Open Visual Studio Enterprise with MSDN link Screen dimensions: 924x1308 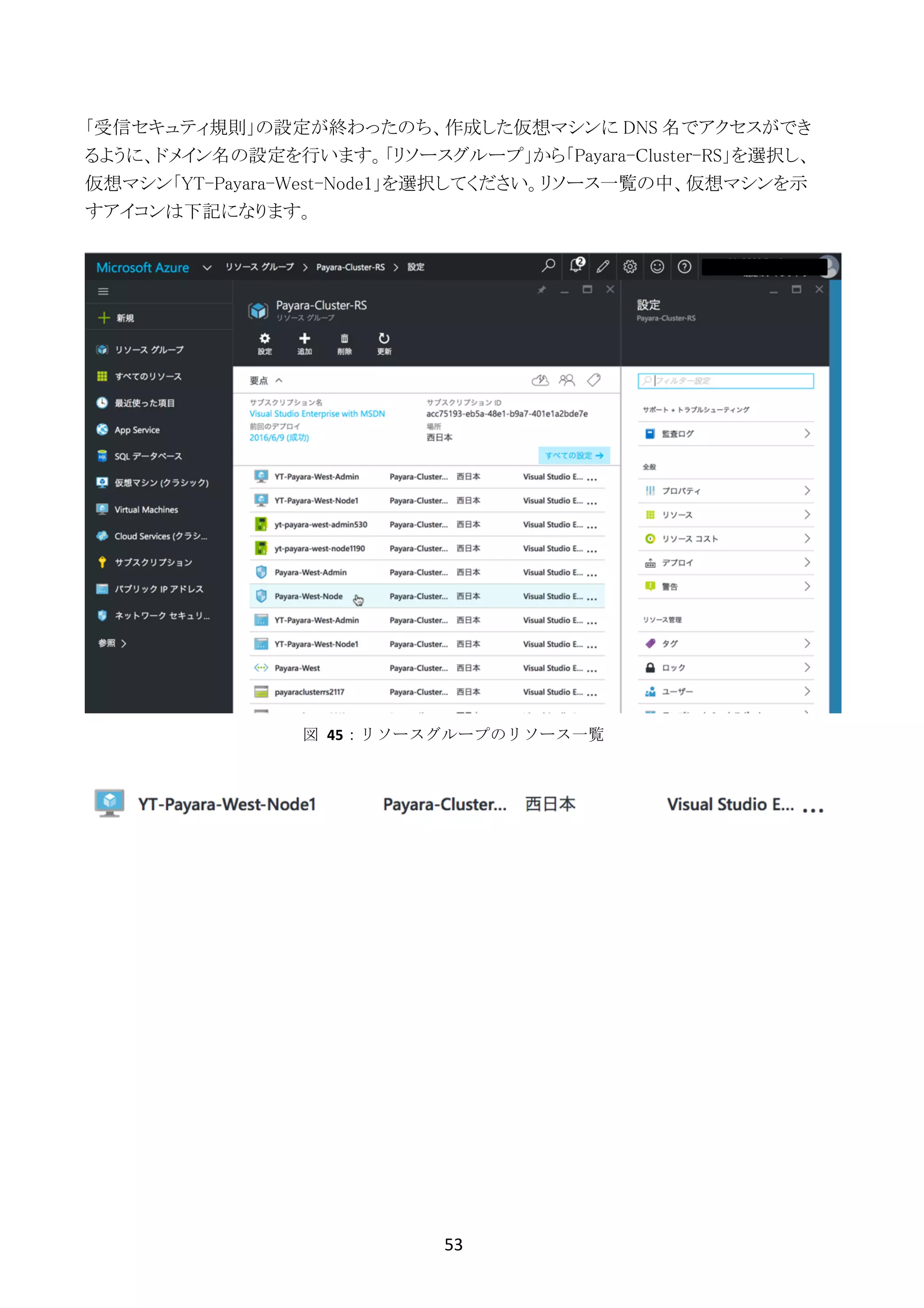point(317,413)
